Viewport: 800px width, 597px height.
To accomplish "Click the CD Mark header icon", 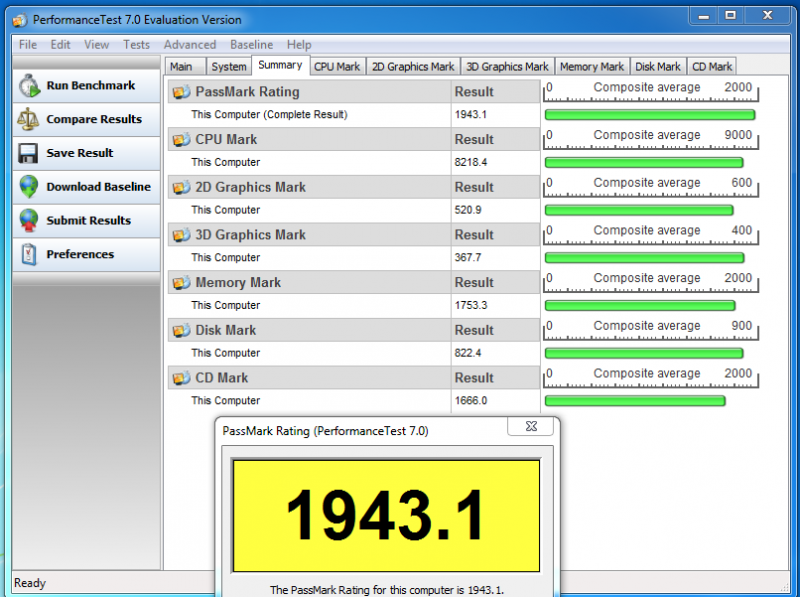I will click(x=181, y=378).
